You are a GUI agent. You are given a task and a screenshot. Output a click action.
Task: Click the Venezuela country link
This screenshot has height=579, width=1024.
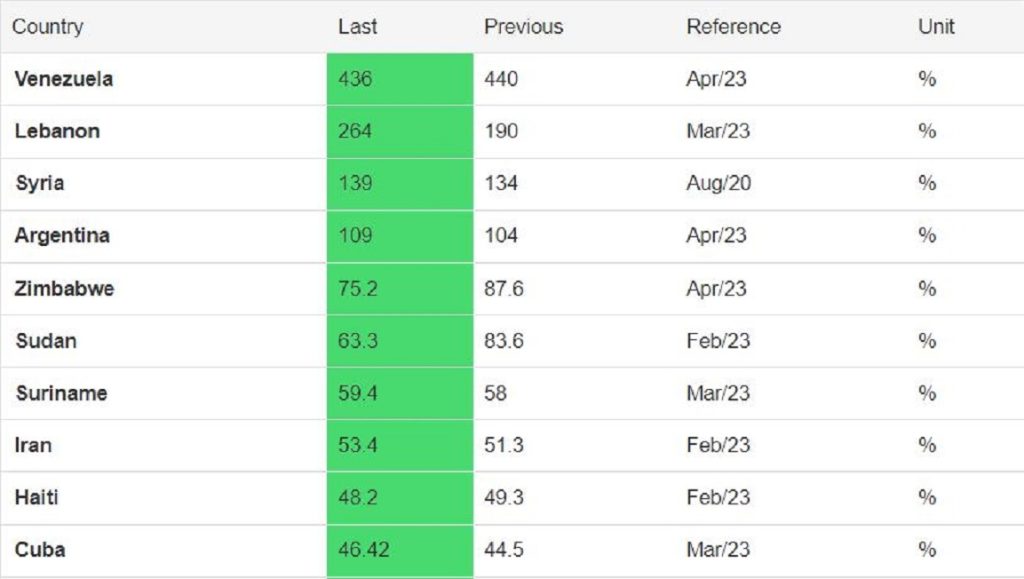63,79
